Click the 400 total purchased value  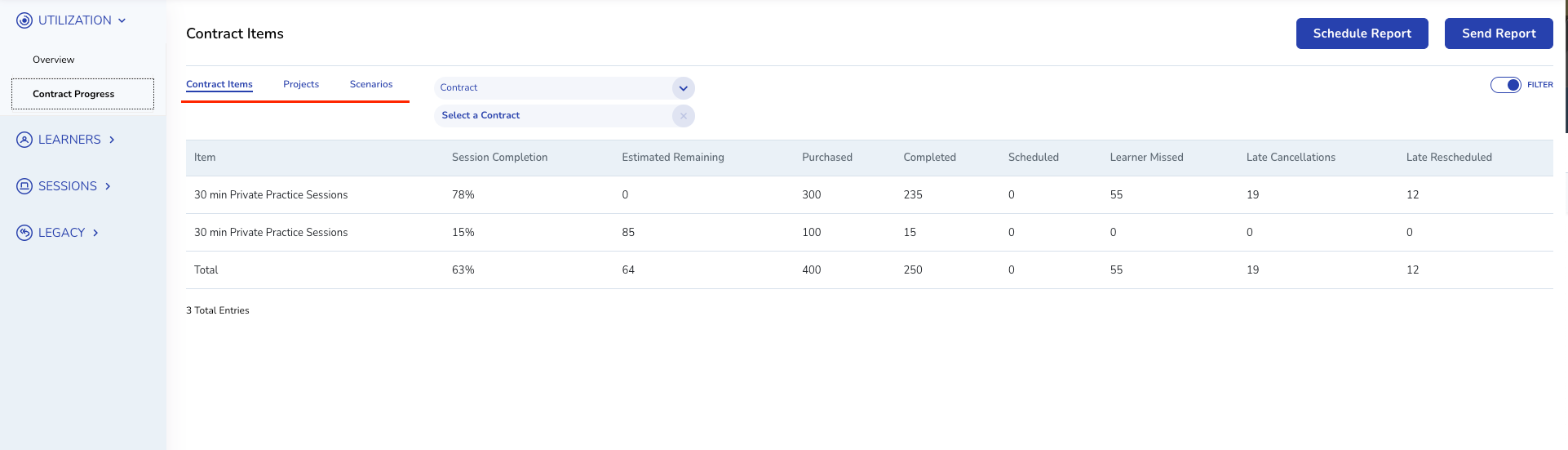pos(812,270)
